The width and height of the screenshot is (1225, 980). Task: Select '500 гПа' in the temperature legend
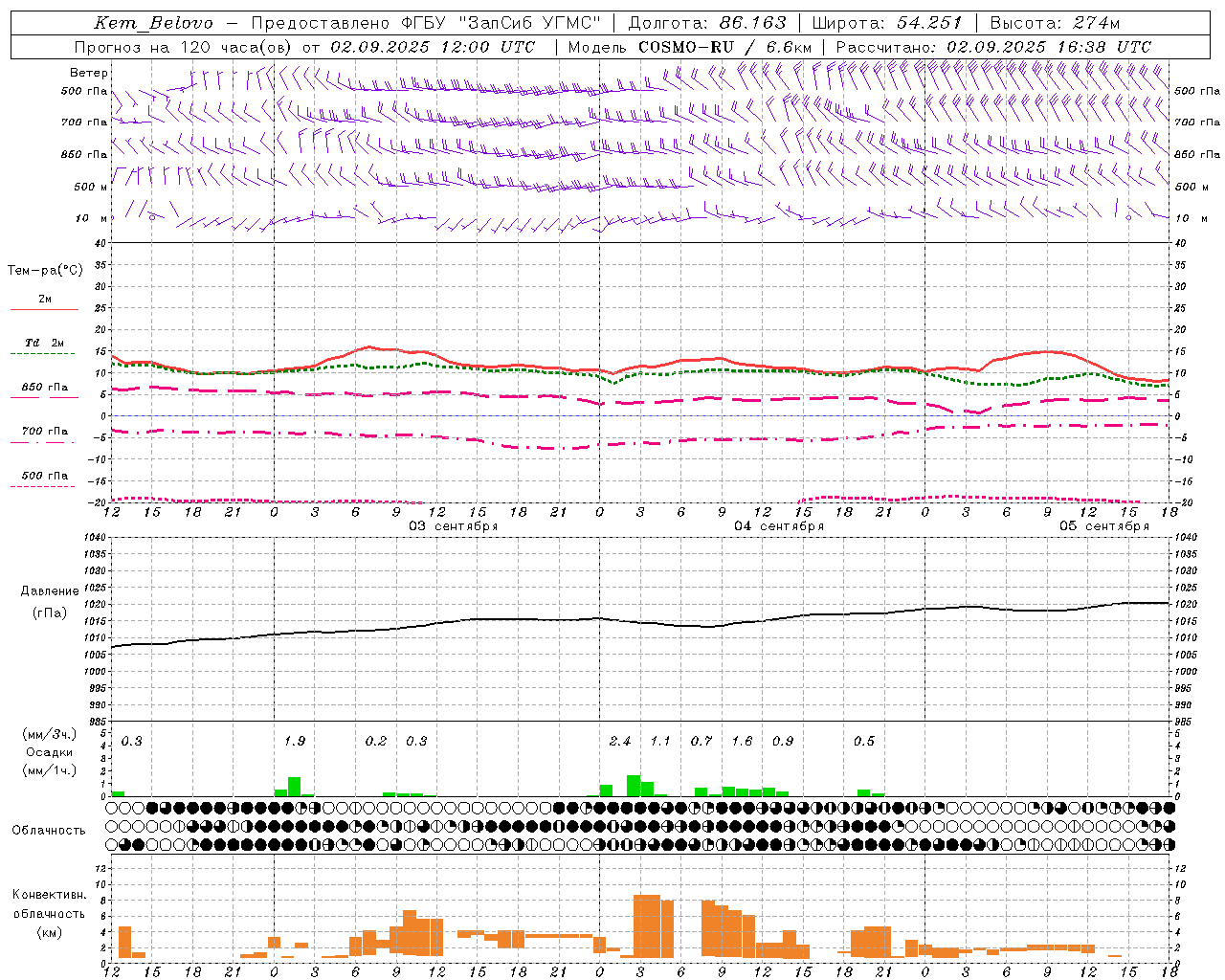(x=44, y=476)
